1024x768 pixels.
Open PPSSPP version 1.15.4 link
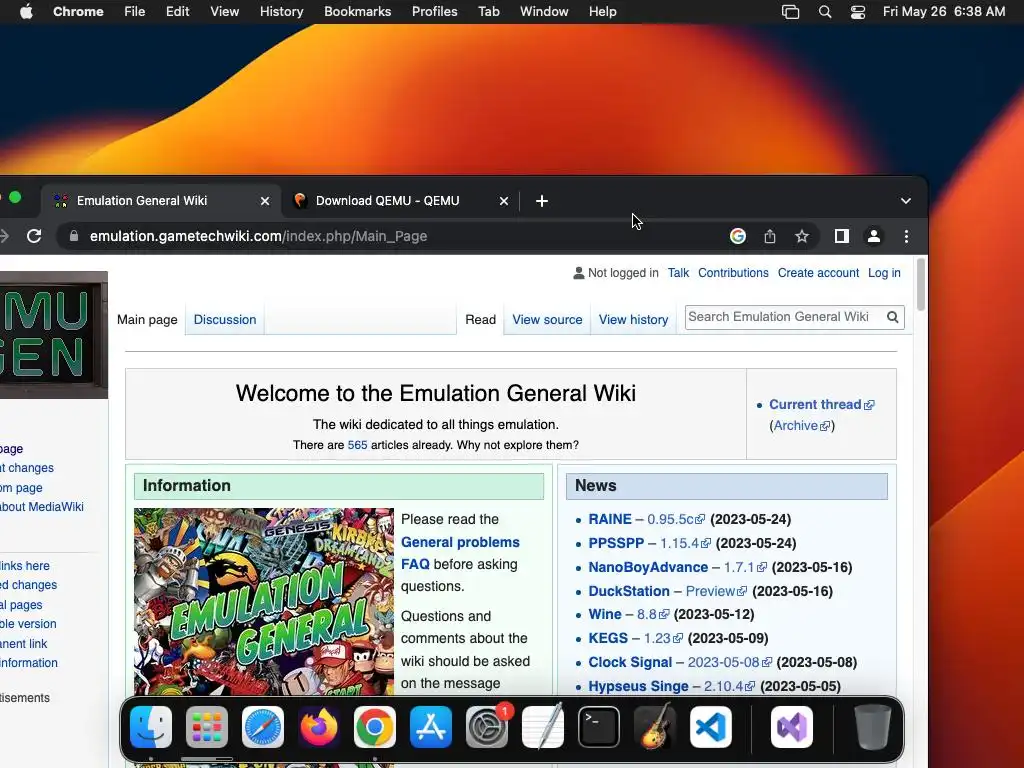tap(679, 543)
